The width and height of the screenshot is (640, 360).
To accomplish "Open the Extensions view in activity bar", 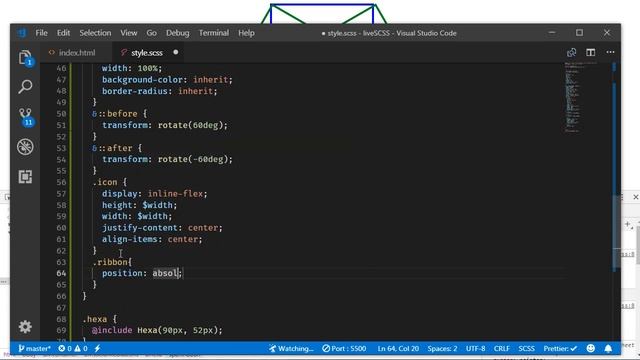I will (x=25, y=176).
